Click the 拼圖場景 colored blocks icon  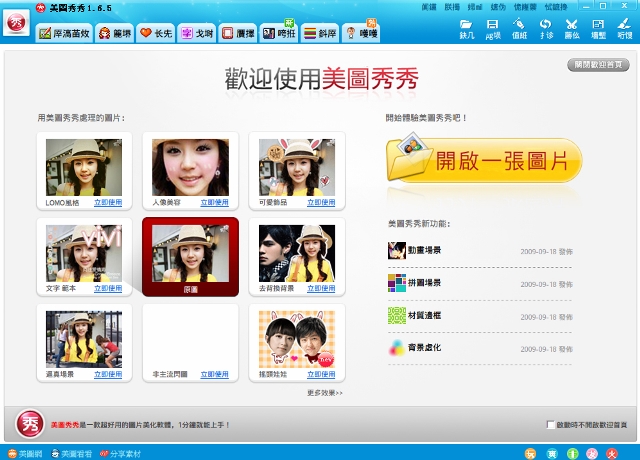click(x=397, y=283)
